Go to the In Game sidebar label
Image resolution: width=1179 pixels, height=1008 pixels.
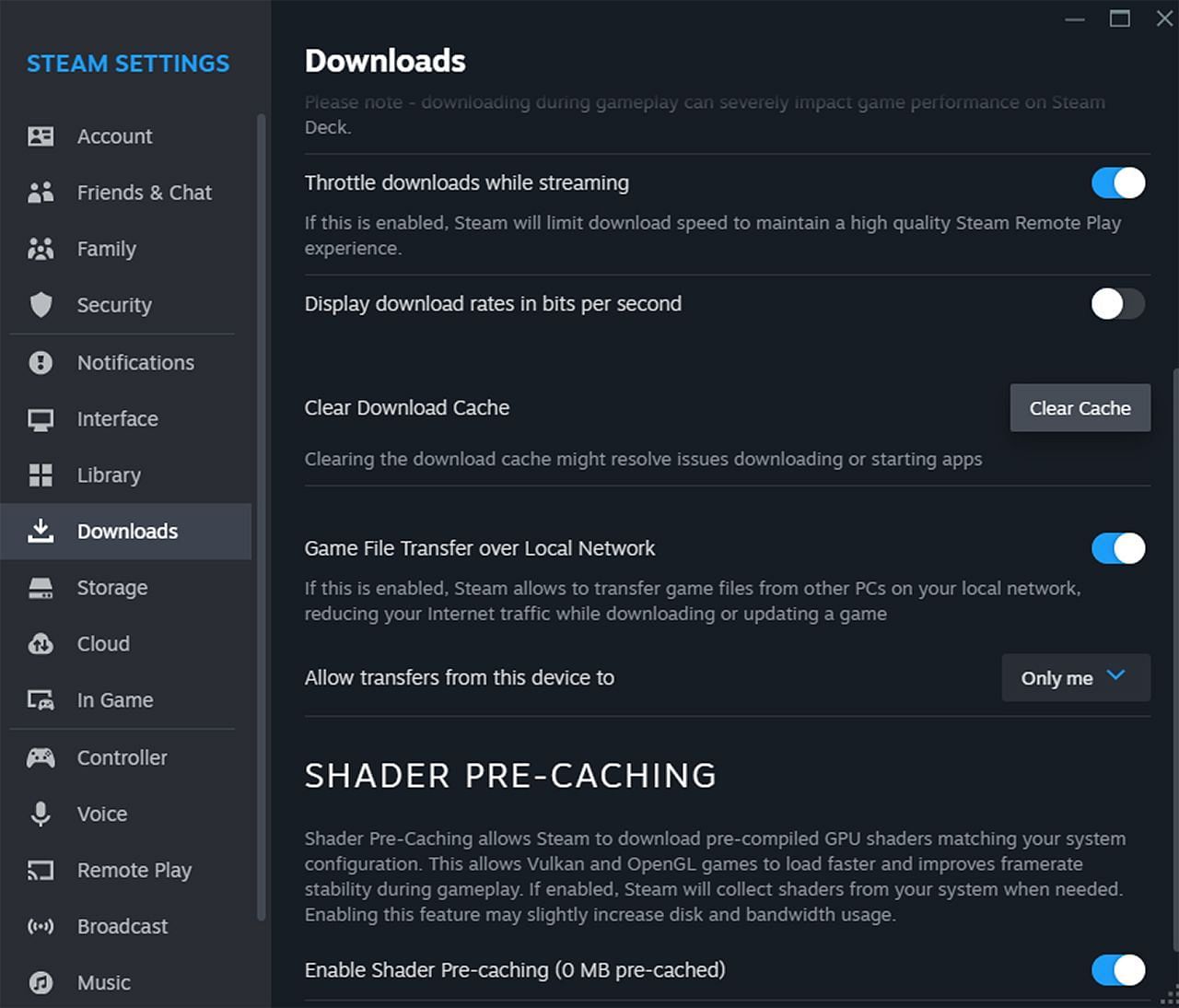pos(115,700)
